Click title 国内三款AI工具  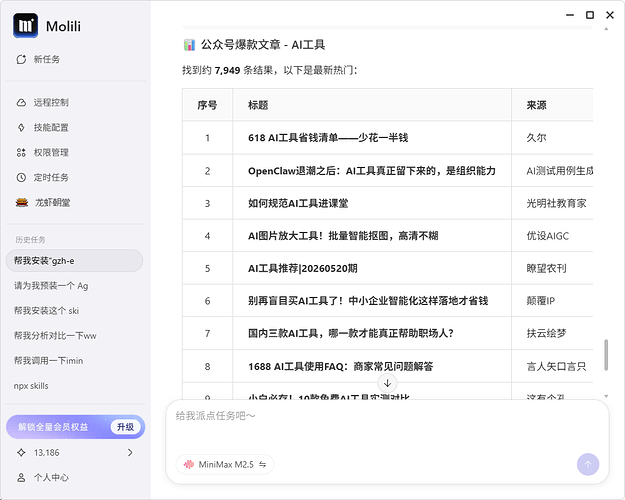click(x=351, y=333)
